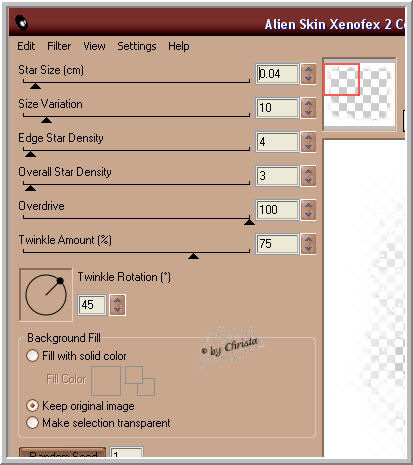The image size is (413, 465).
Task: Click the Random Seed button
Action: pos(63,453)
